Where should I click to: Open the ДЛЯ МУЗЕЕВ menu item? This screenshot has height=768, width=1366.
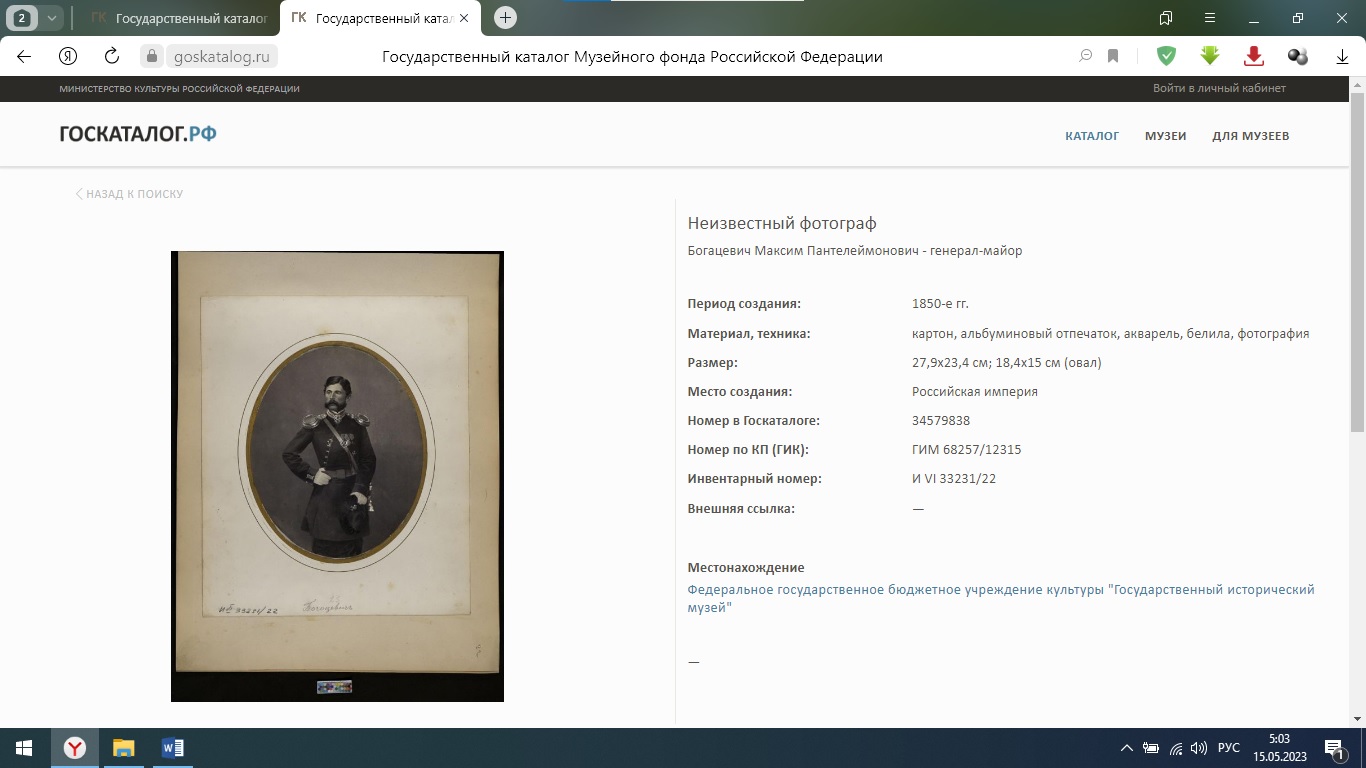(x=1250, y=136)
